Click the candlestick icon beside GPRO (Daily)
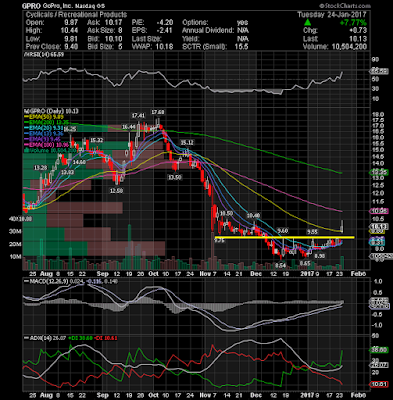 coord(24,111)
